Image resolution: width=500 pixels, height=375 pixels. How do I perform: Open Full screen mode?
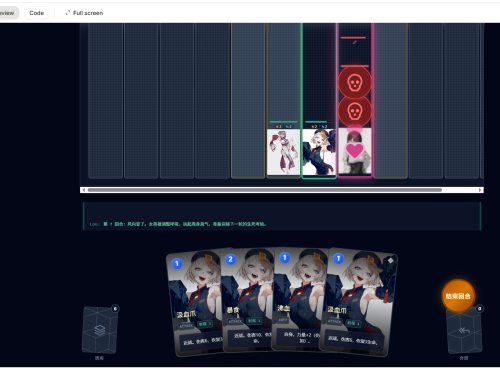pos(84,13)
